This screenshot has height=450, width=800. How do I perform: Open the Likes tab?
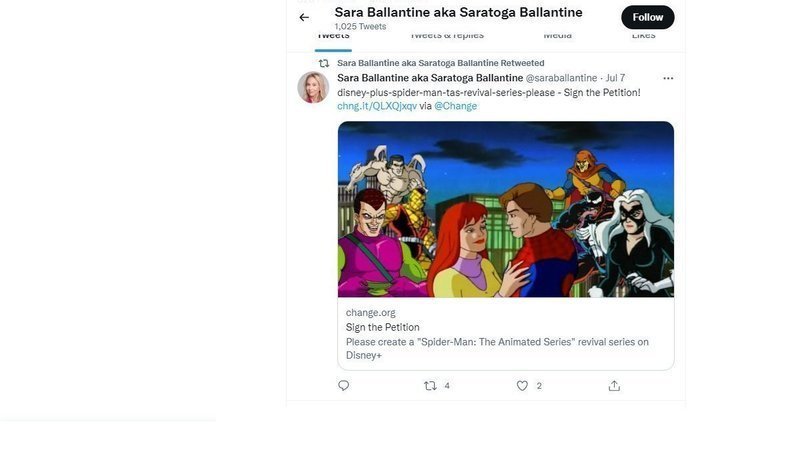pos(643,36)
